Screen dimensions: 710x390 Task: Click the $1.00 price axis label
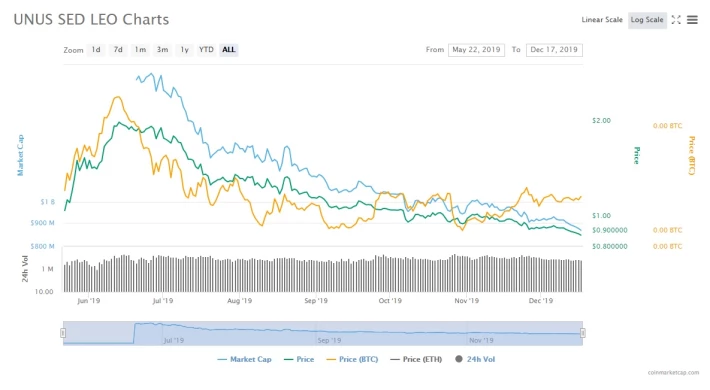[x=601, y=216]
